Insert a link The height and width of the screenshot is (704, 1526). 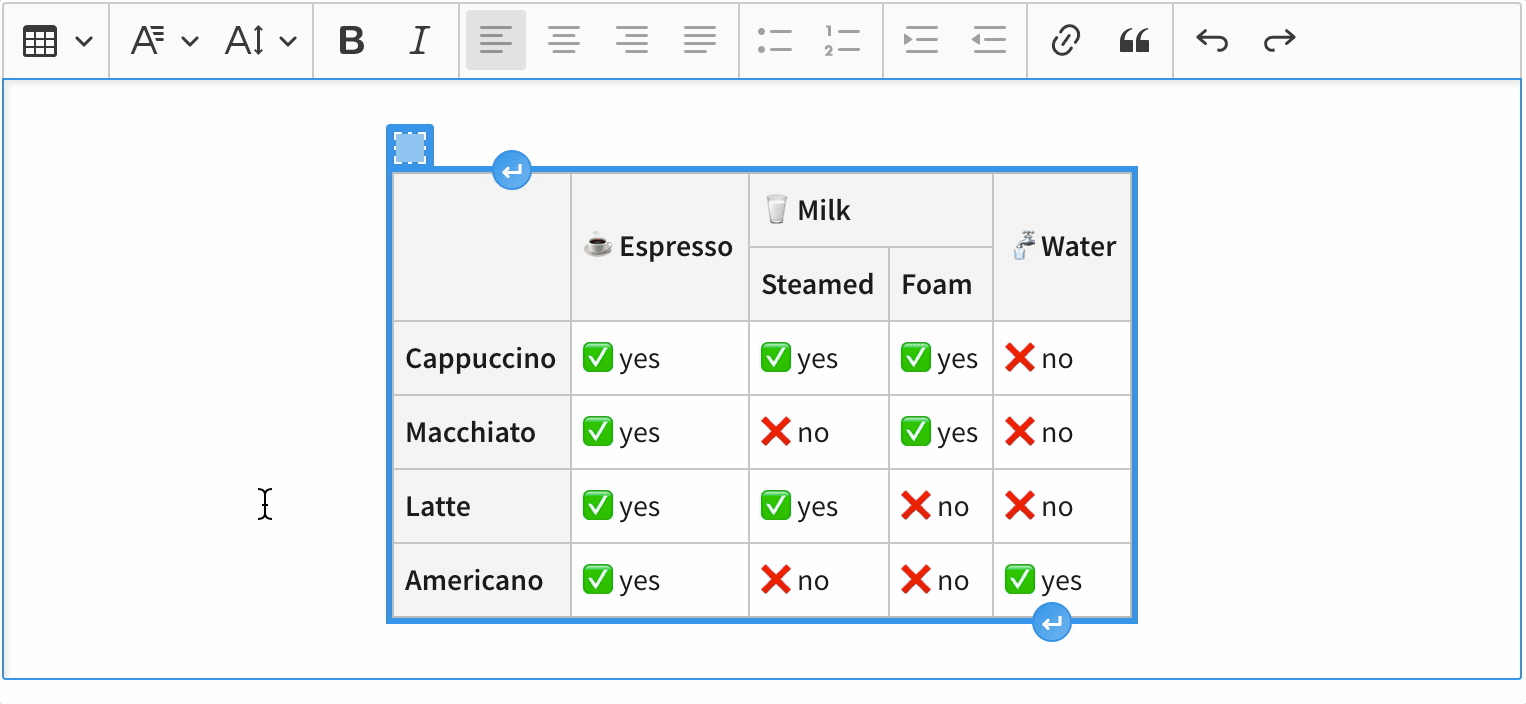point(1066,41)
